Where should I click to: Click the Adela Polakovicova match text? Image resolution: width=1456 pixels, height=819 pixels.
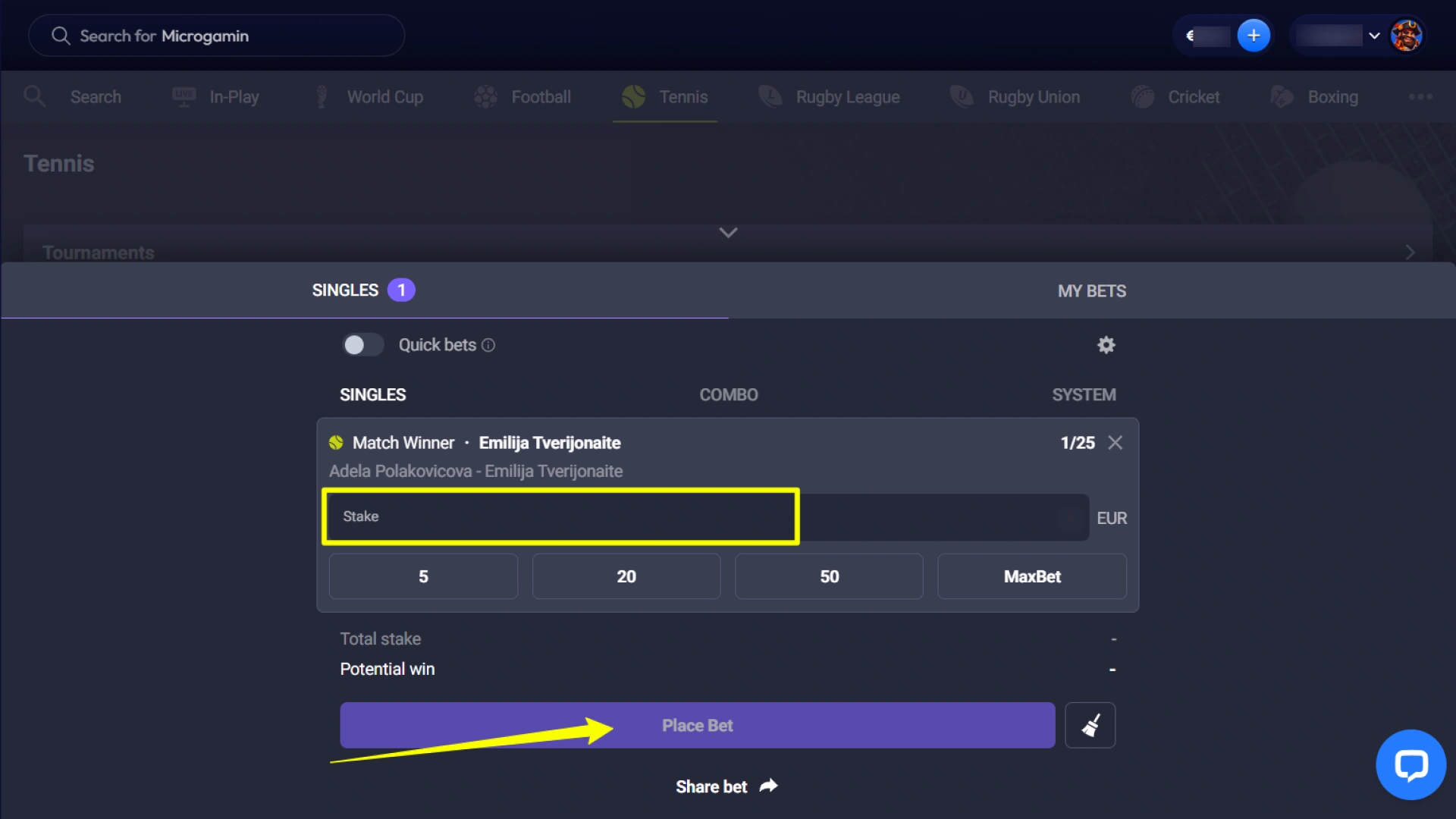[x=476, y=472]
